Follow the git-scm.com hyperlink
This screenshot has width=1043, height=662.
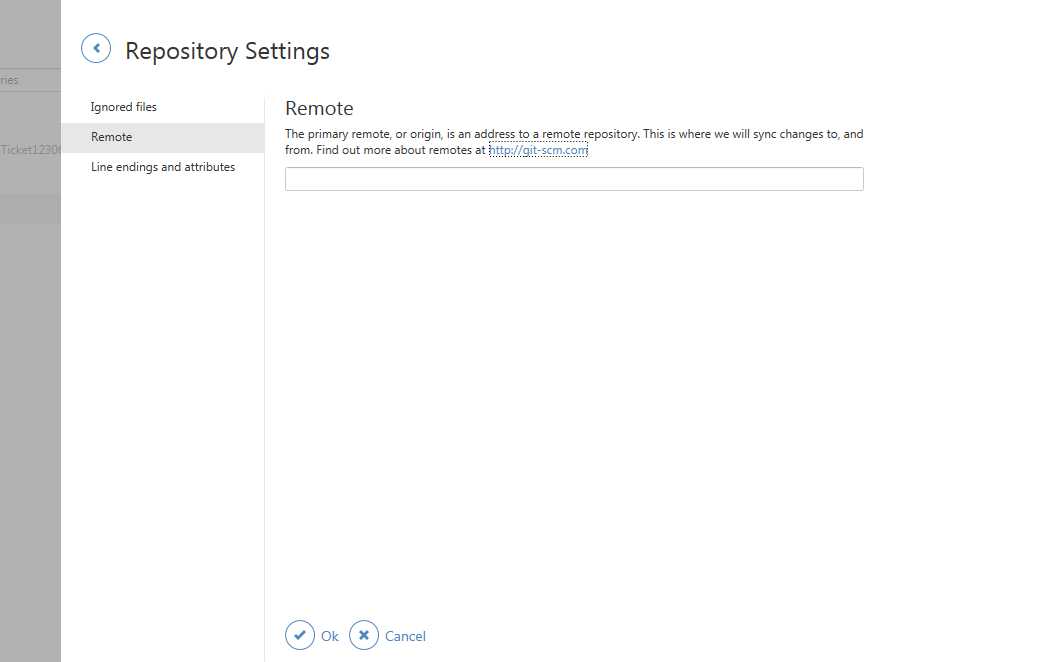click(538, 150)
